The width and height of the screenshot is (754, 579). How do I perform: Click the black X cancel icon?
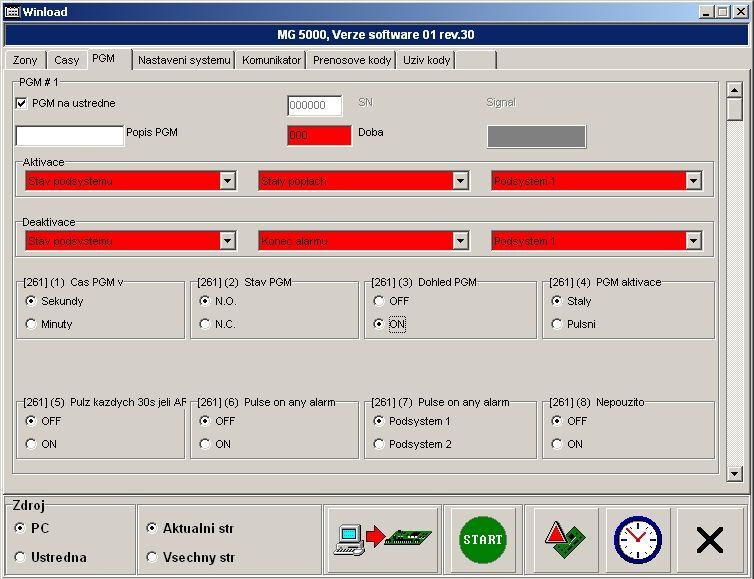[x=709, y=540]
